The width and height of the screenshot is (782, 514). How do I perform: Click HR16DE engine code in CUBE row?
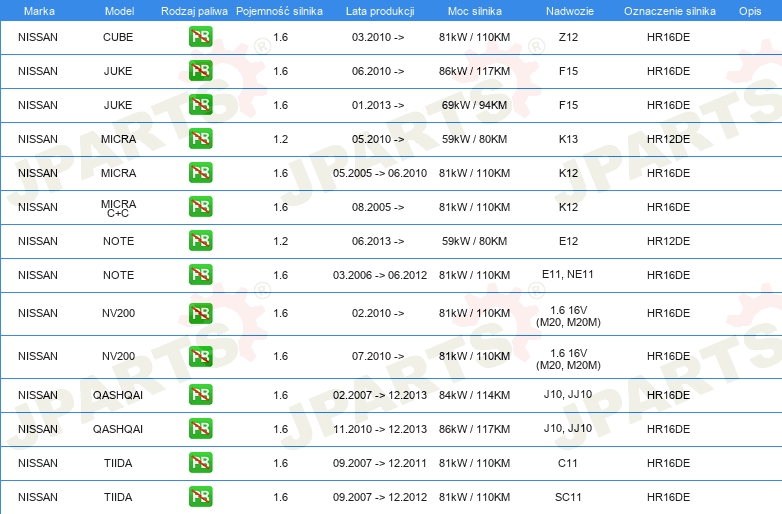tap(668, 37)
